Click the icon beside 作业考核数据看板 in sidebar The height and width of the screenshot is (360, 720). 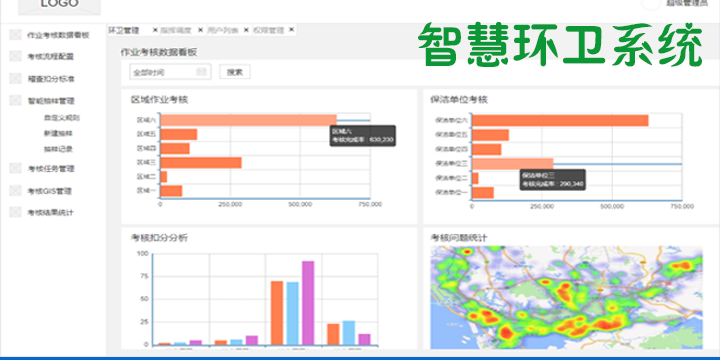15,35
